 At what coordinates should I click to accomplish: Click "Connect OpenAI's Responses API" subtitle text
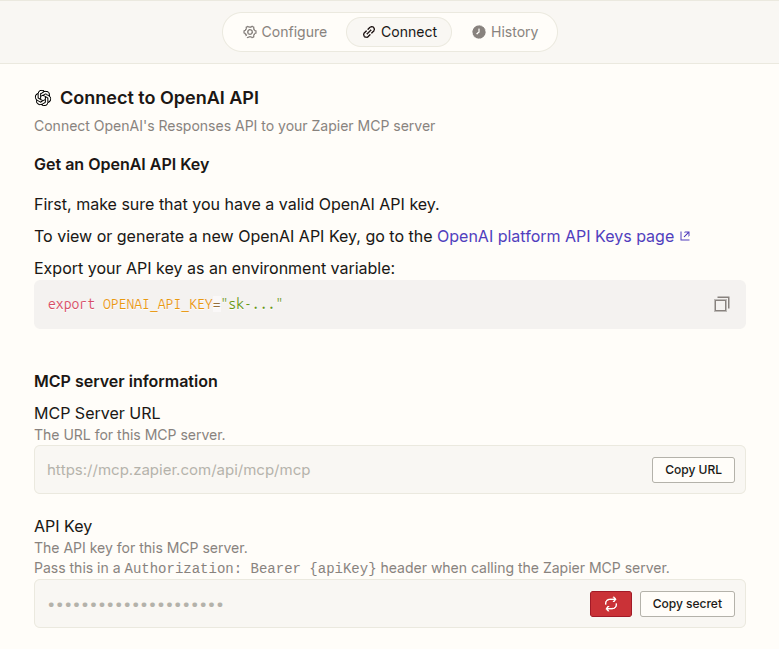[x=234, y=126]
